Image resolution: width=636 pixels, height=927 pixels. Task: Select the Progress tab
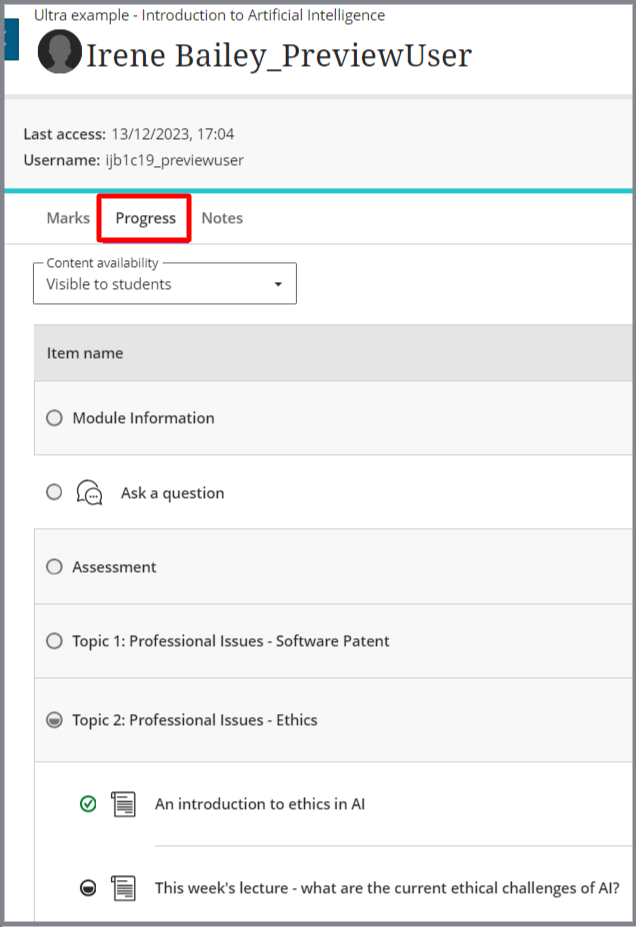pos(145,218)
